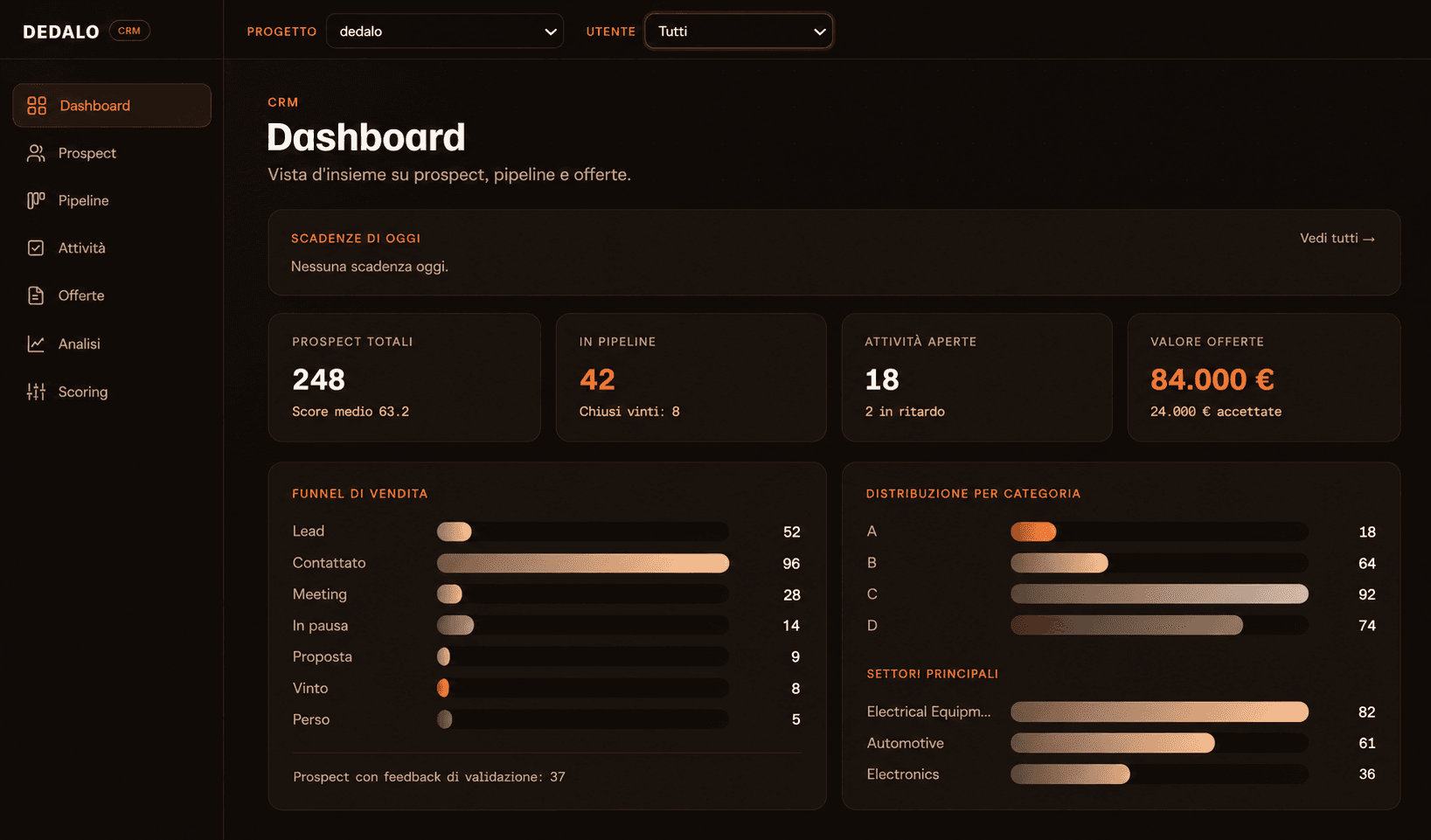Click the Attività Aperte 18 card
The image size is (1431, 840).
click(x=976, y=378)
